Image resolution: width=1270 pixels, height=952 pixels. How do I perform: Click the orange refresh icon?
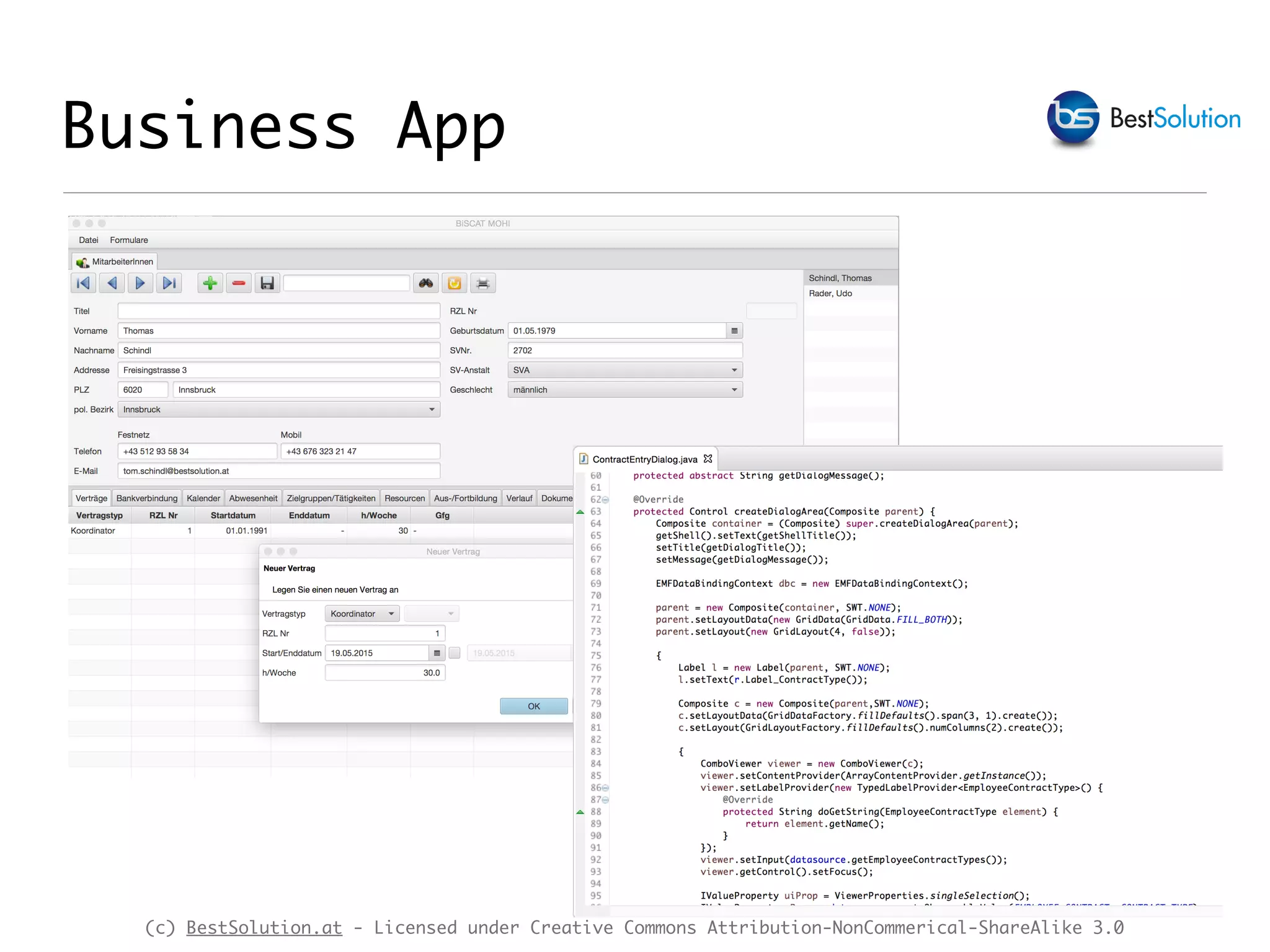[455, 283]
